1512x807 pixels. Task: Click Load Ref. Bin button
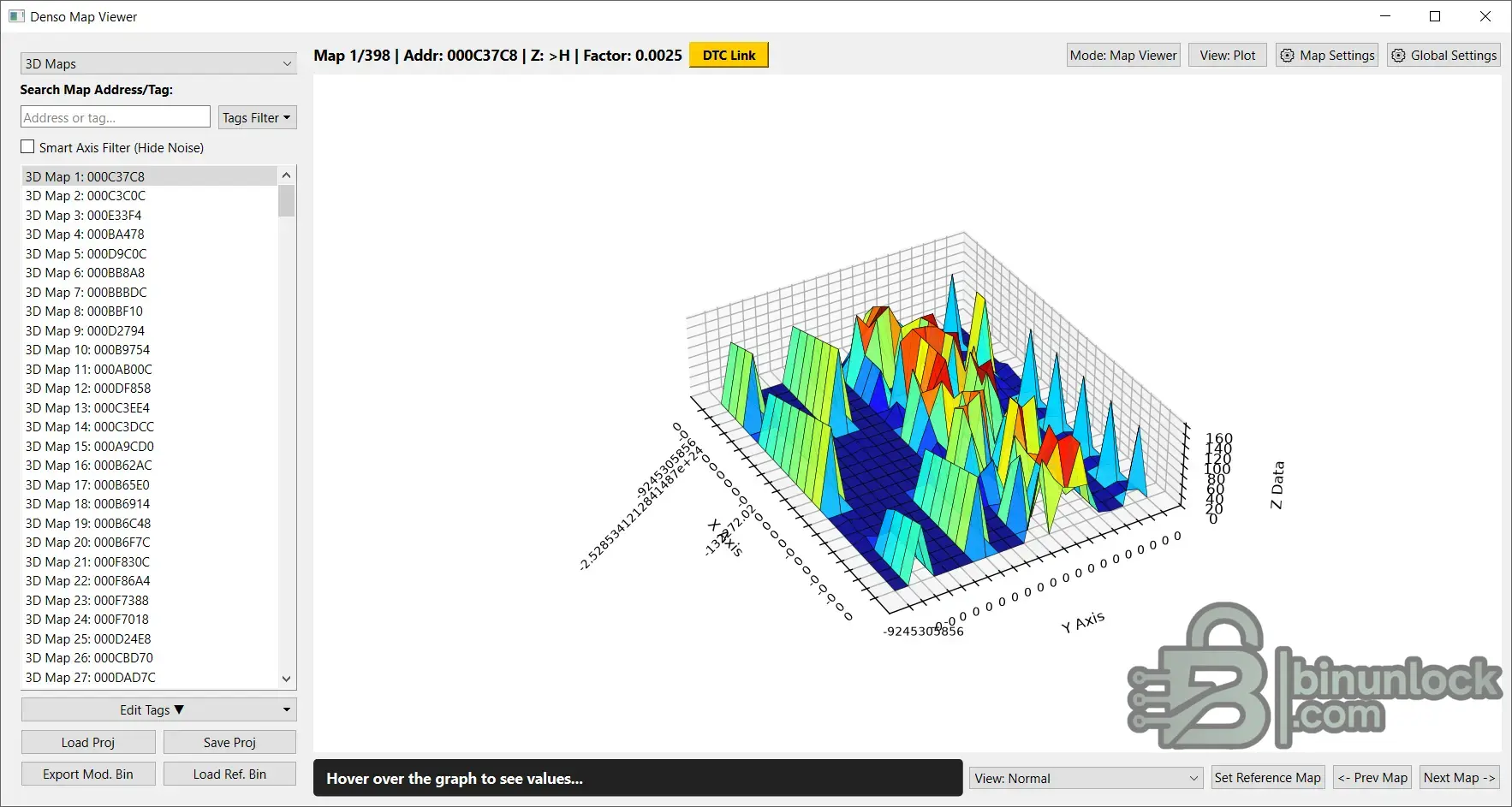click(229, 774)
